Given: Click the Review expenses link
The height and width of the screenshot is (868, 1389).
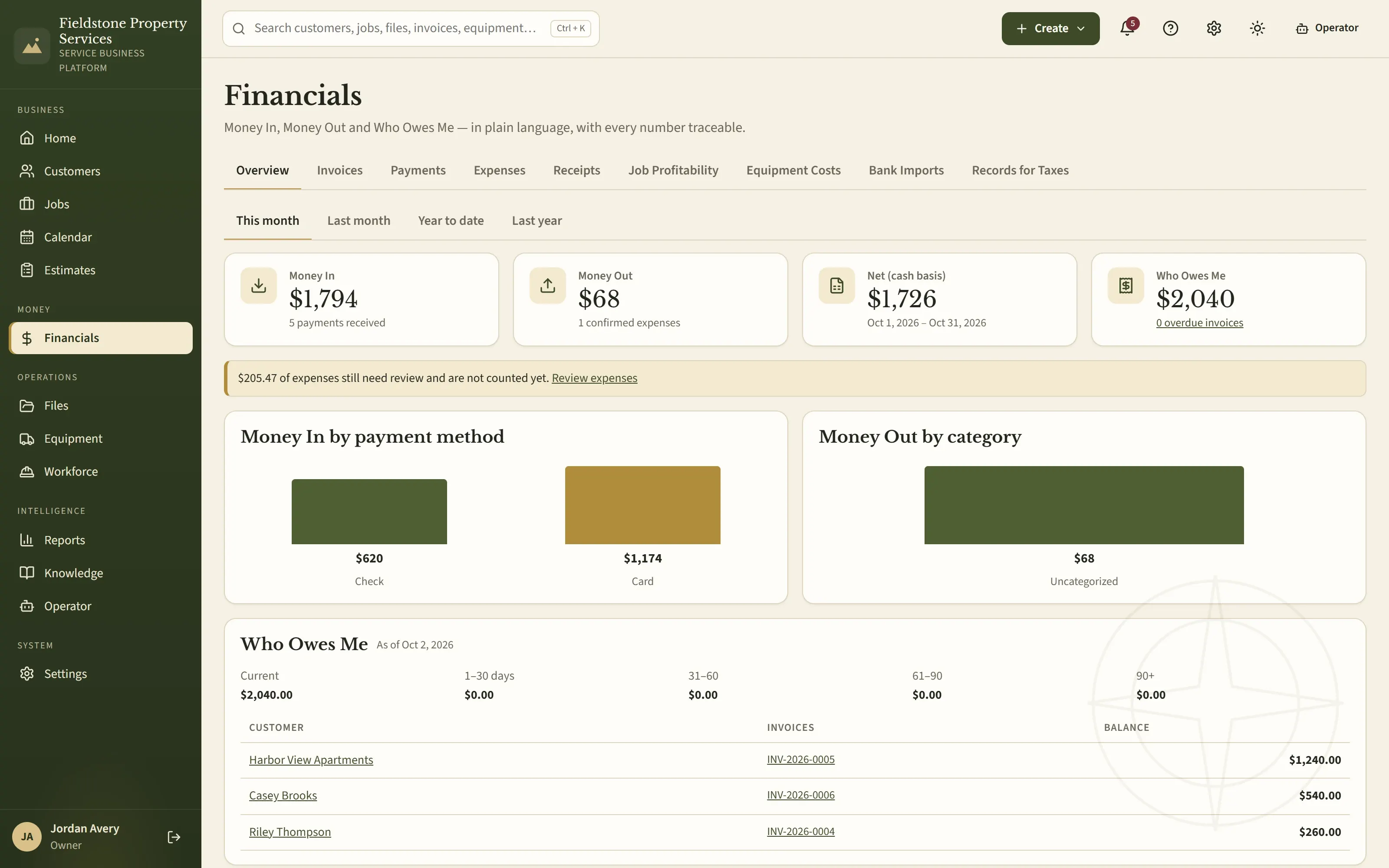Looking at the screenshot, I should tap(594, 378).
